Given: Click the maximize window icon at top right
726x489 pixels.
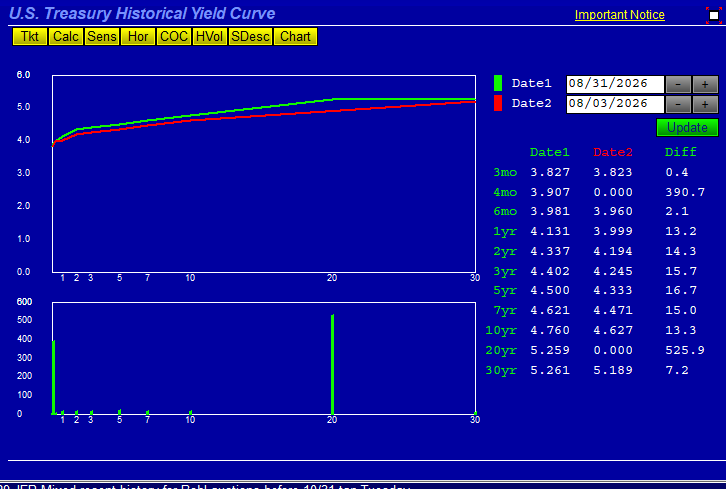Looking at the screenshot, I should point(713,15).
